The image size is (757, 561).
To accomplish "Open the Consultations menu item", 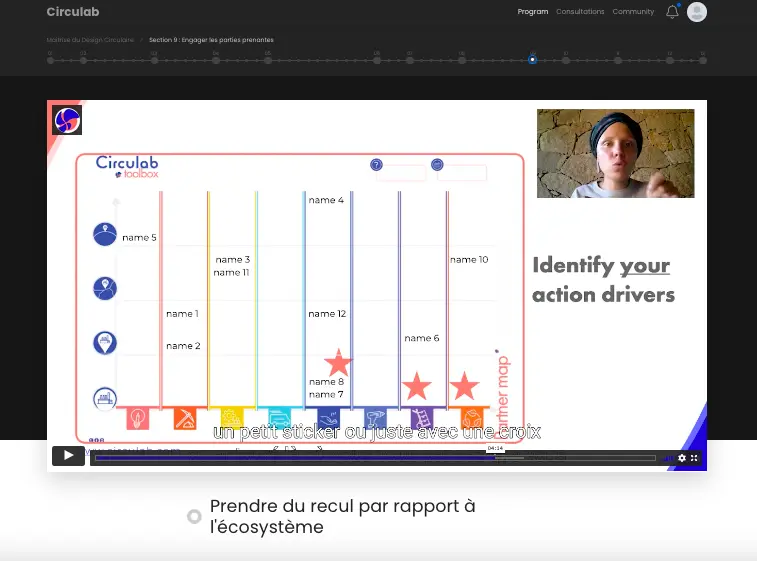I will tap(580, 12).
